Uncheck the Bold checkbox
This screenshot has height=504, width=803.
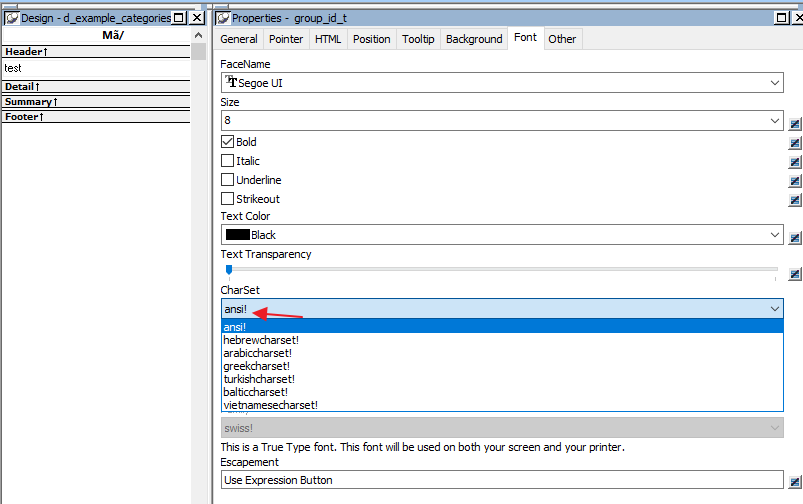point(227,142)
